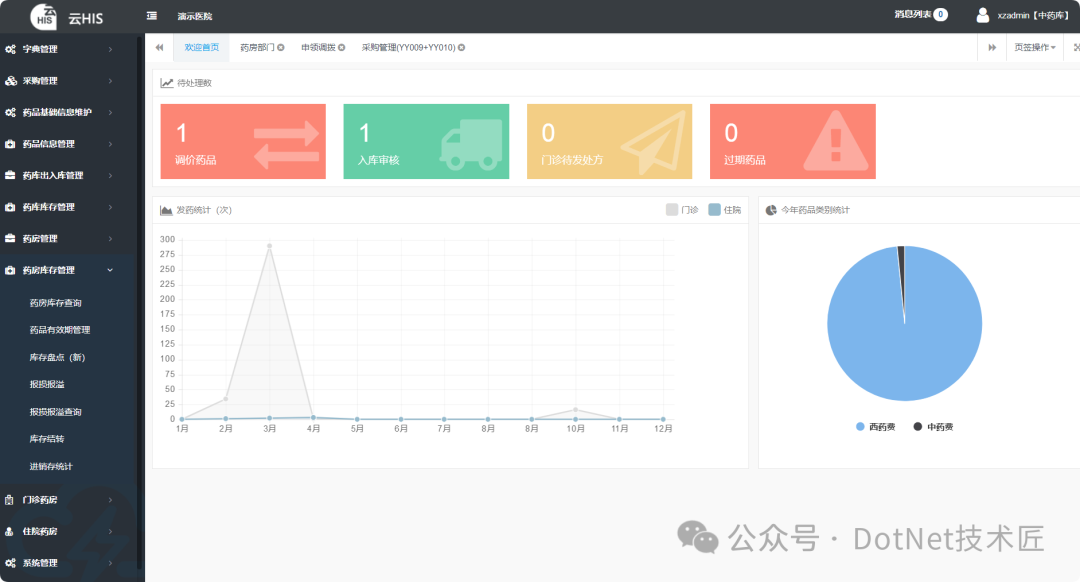
Task: Close the 药房部门 tab
Action: coord(280,47)
